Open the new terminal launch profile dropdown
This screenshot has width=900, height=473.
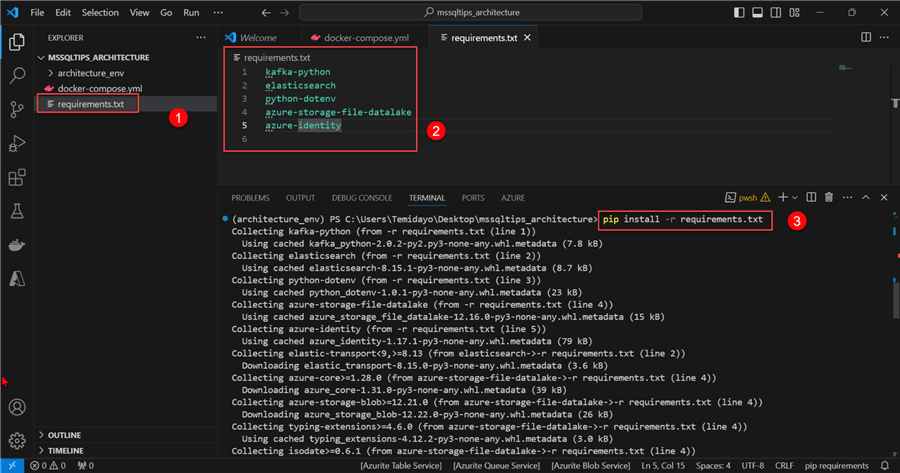[x=795, y=198]
